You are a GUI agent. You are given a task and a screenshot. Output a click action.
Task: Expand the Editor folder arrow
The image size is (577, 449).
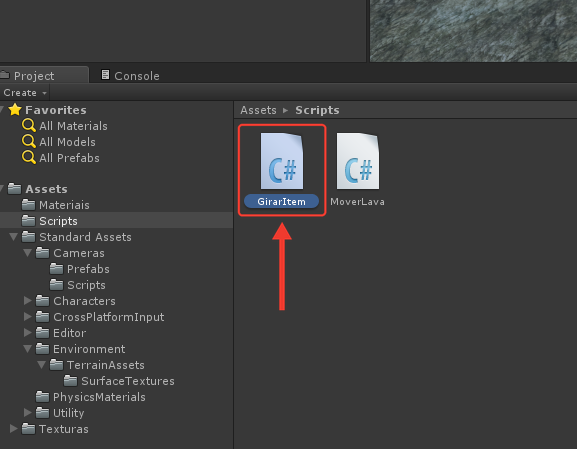28,332
